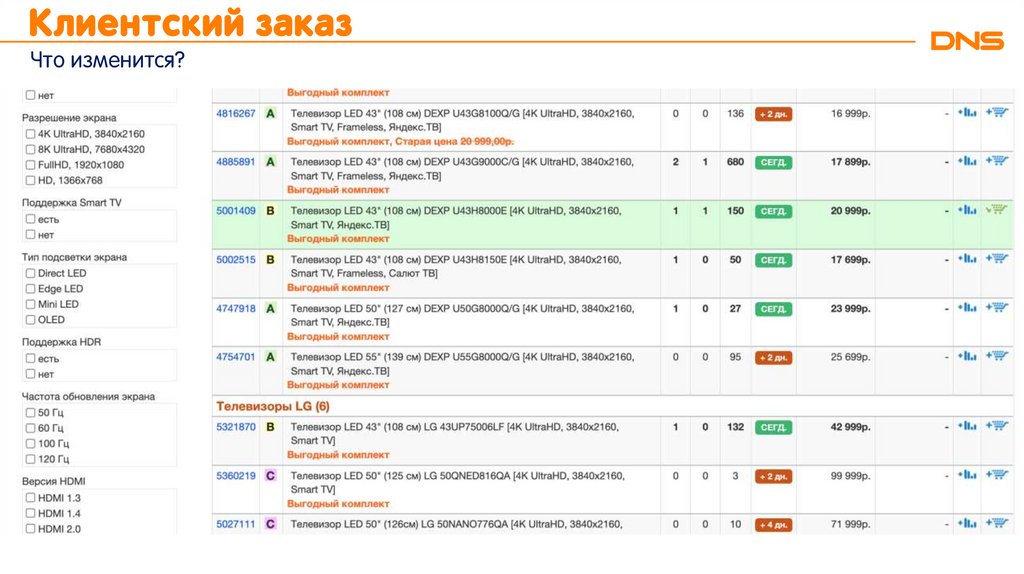Enable Smart TV 'есть' filter
Viewport: 1024px width, 574px height.
pyautogui.click(x=30, y=219)
